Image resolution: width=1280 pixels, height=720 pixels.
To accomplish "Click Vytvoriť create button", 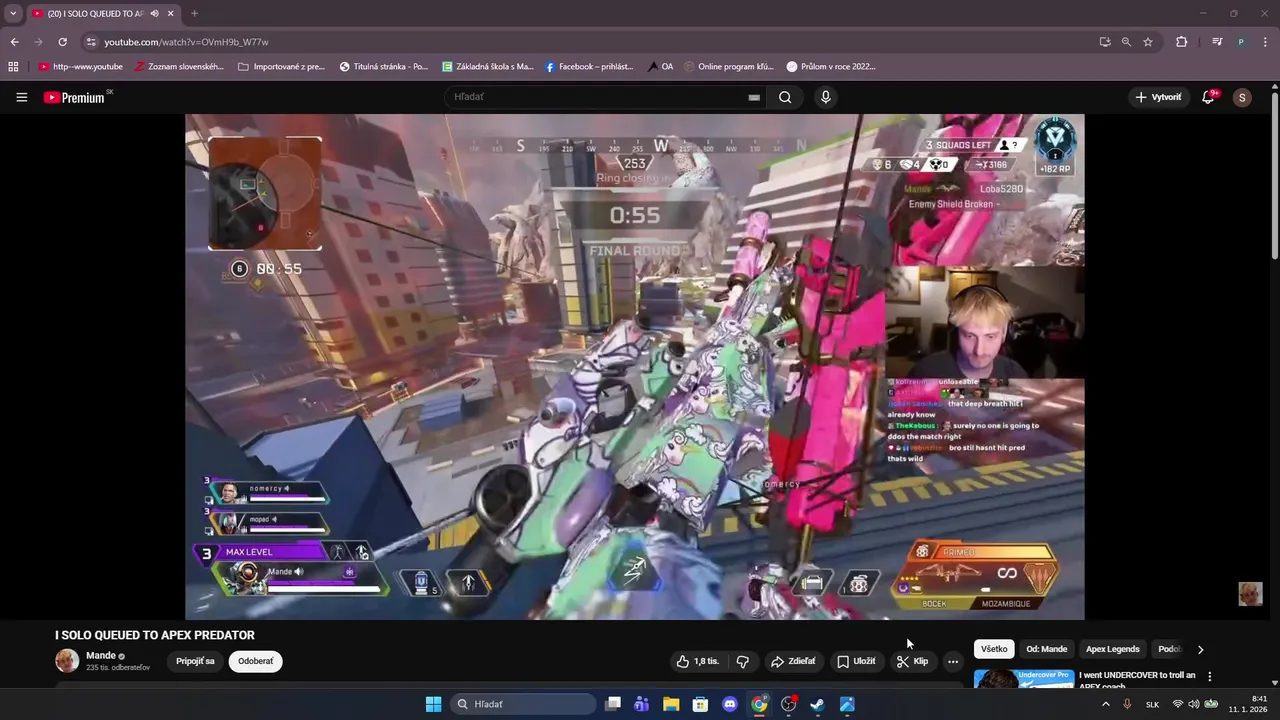I will [x=1158, y=97].
